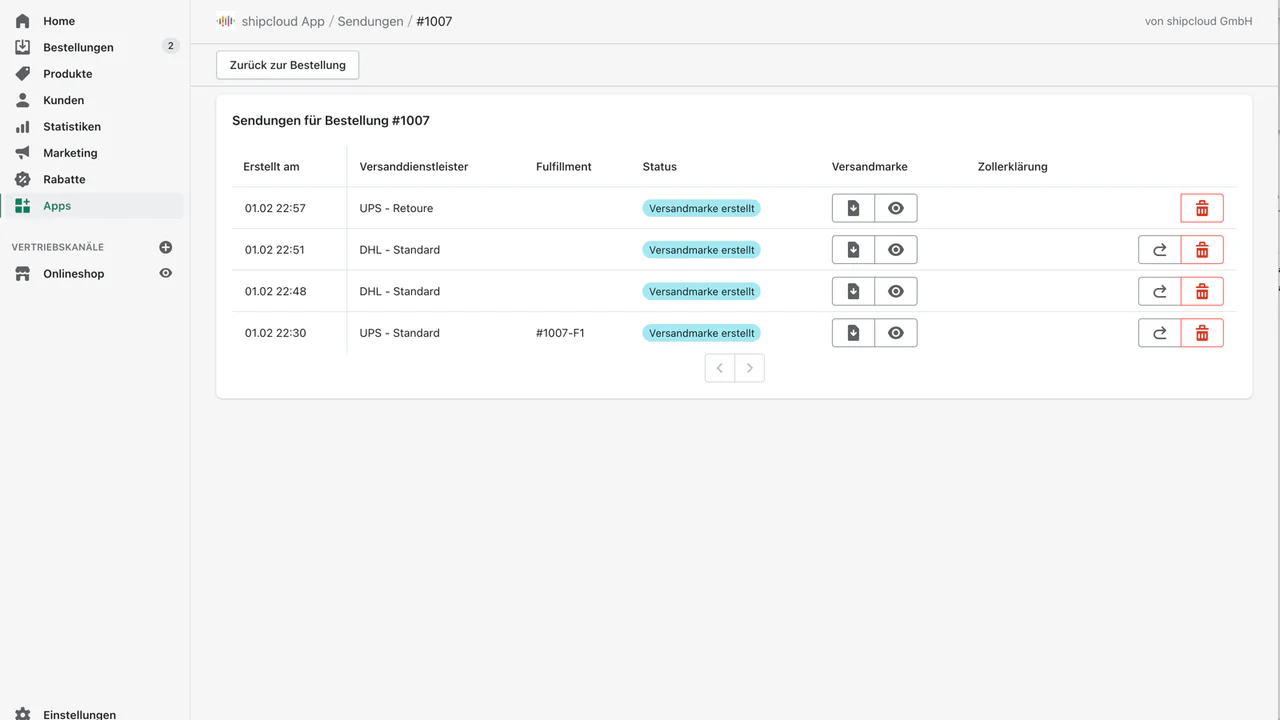Click shipcloud App breadcrumb link
The width and height of the screenshot is (1280, 720).
(x=283, y=21)
